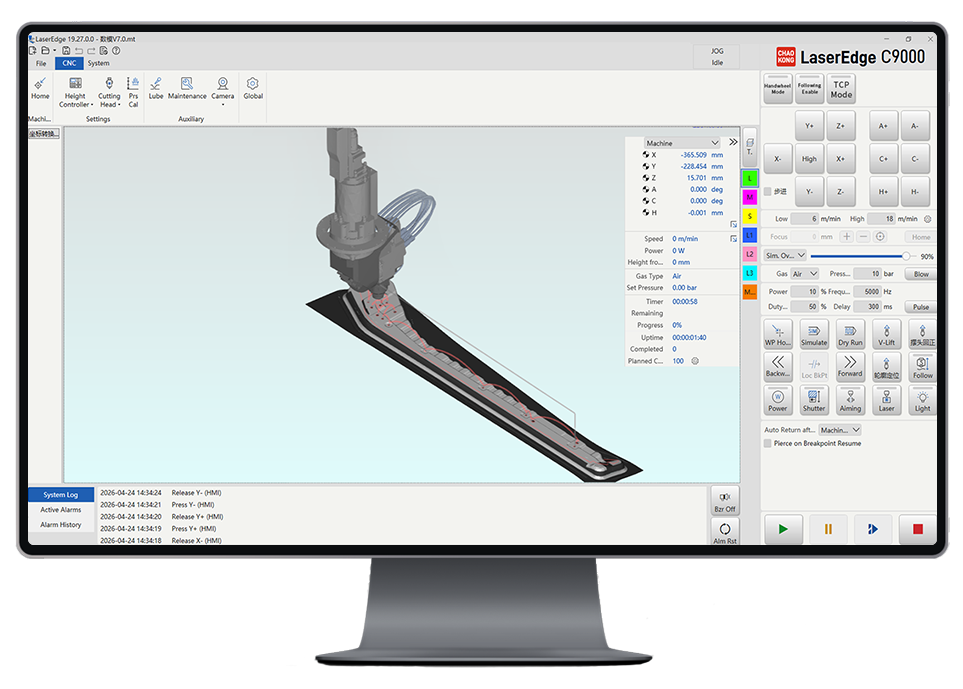Click the Save icon in quick toolbar
The width and height of the screenshot is (963, 689).
[66, 51]
